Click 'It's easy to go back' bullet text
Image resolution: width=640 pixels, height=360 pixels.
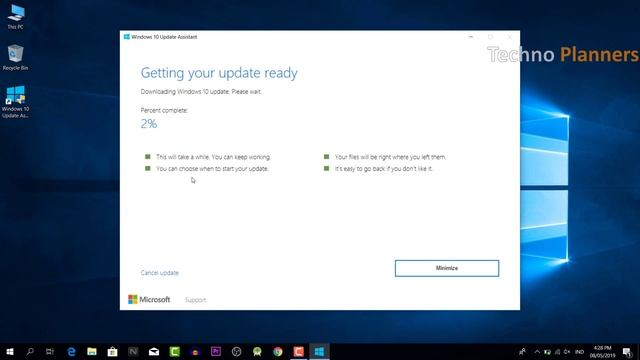(383, 169)
